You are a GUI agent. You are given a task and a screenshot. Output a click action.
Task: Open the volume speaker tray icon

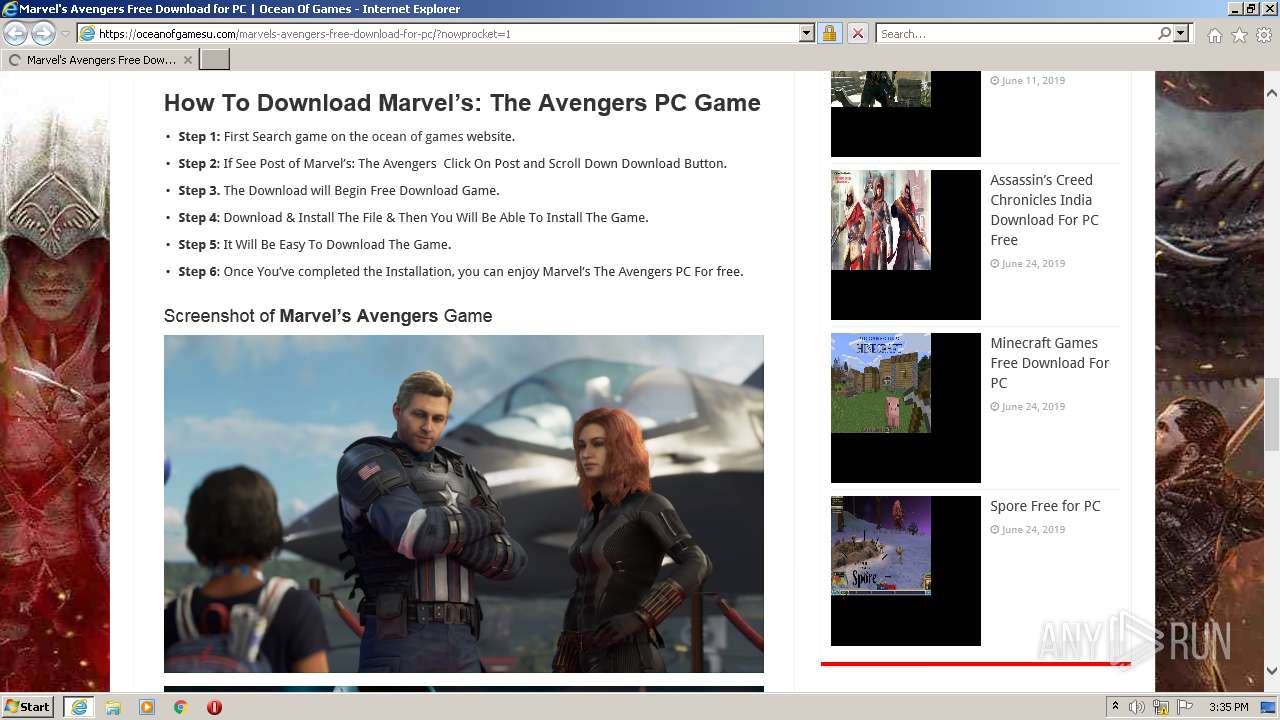(x=1137, y=707)
